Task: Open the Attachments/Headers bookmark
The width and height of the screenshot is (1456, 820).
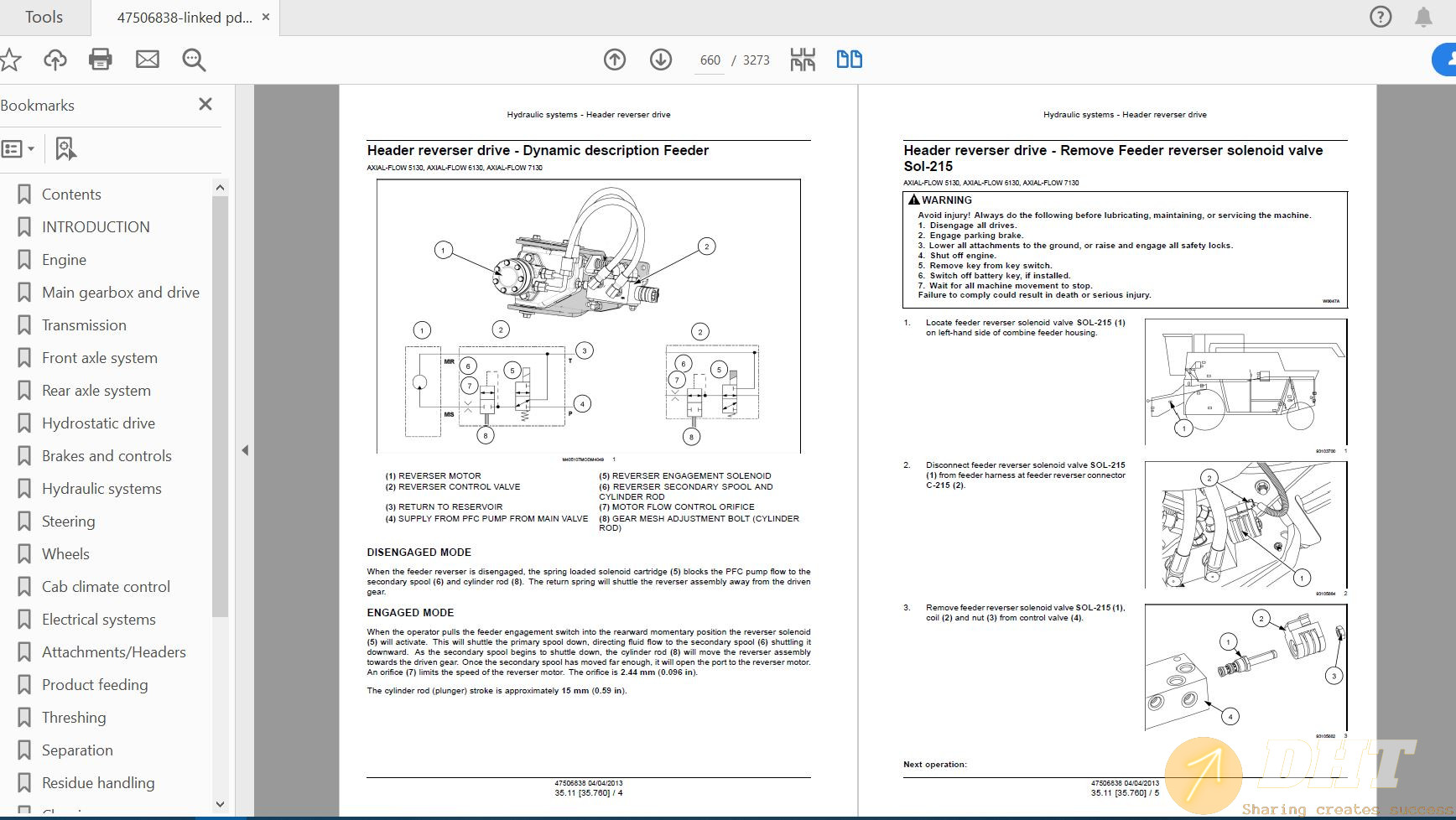Action: (x=114, y=652)
